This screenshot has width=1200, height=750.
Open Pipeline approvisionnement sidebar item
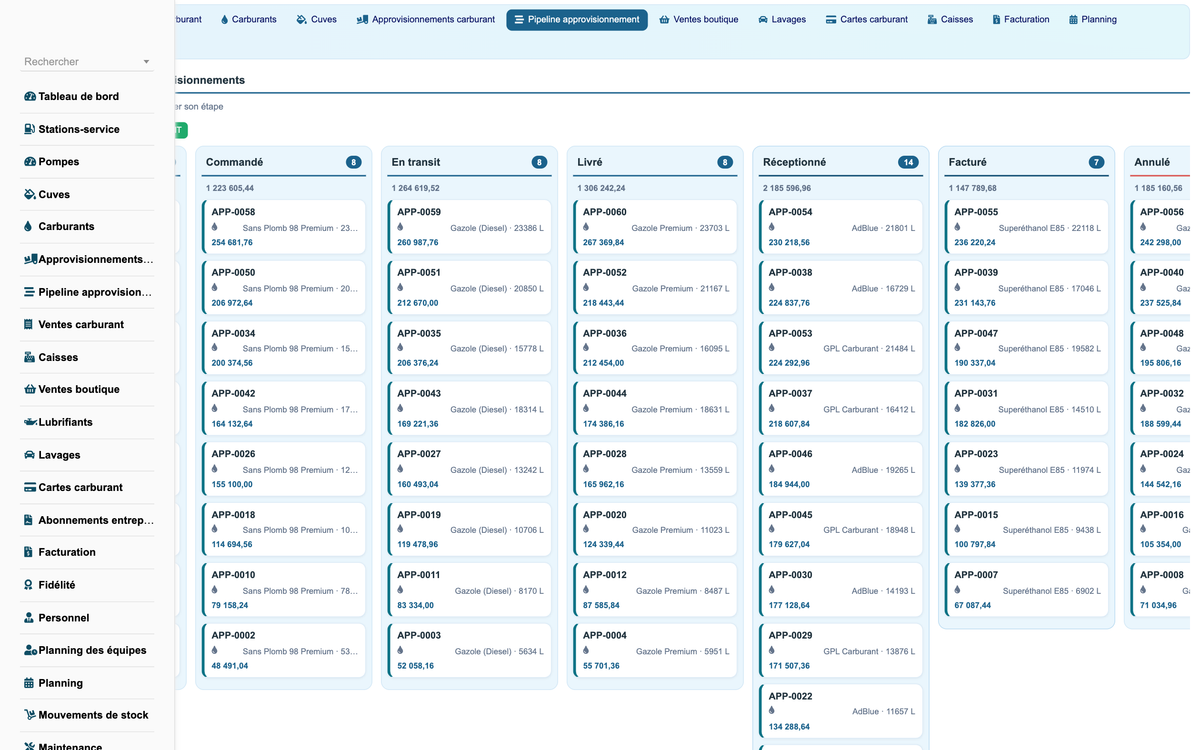tap(88, 292)
